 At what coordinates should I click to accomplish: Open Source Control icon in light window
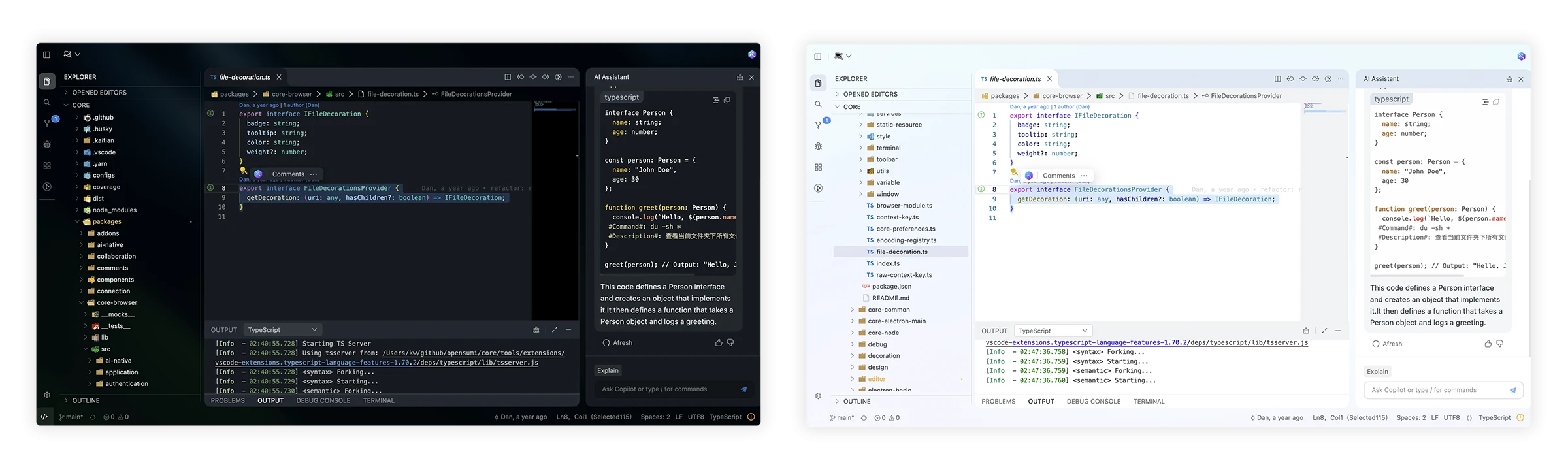(x=818, y=124)
